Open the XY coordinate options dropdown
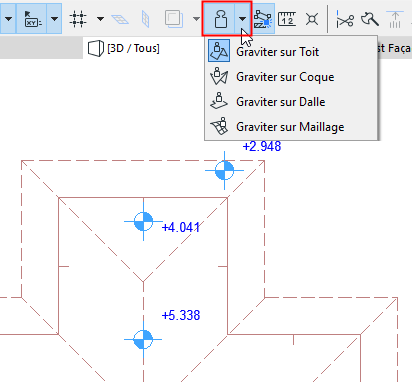 pos(54,19)
